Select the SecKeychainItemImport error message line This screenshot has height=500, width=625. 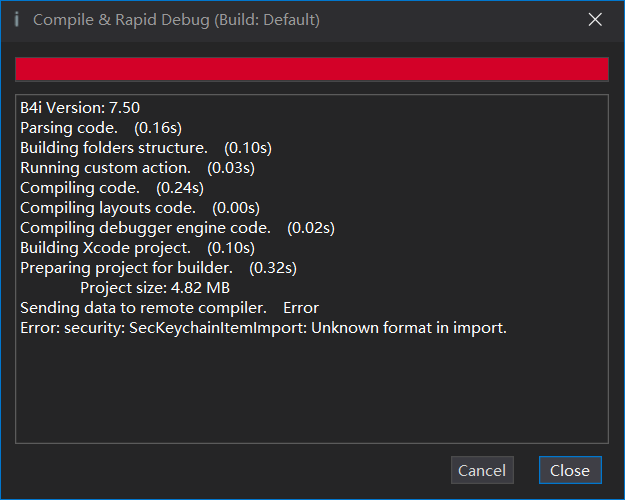tap(263, 328)
